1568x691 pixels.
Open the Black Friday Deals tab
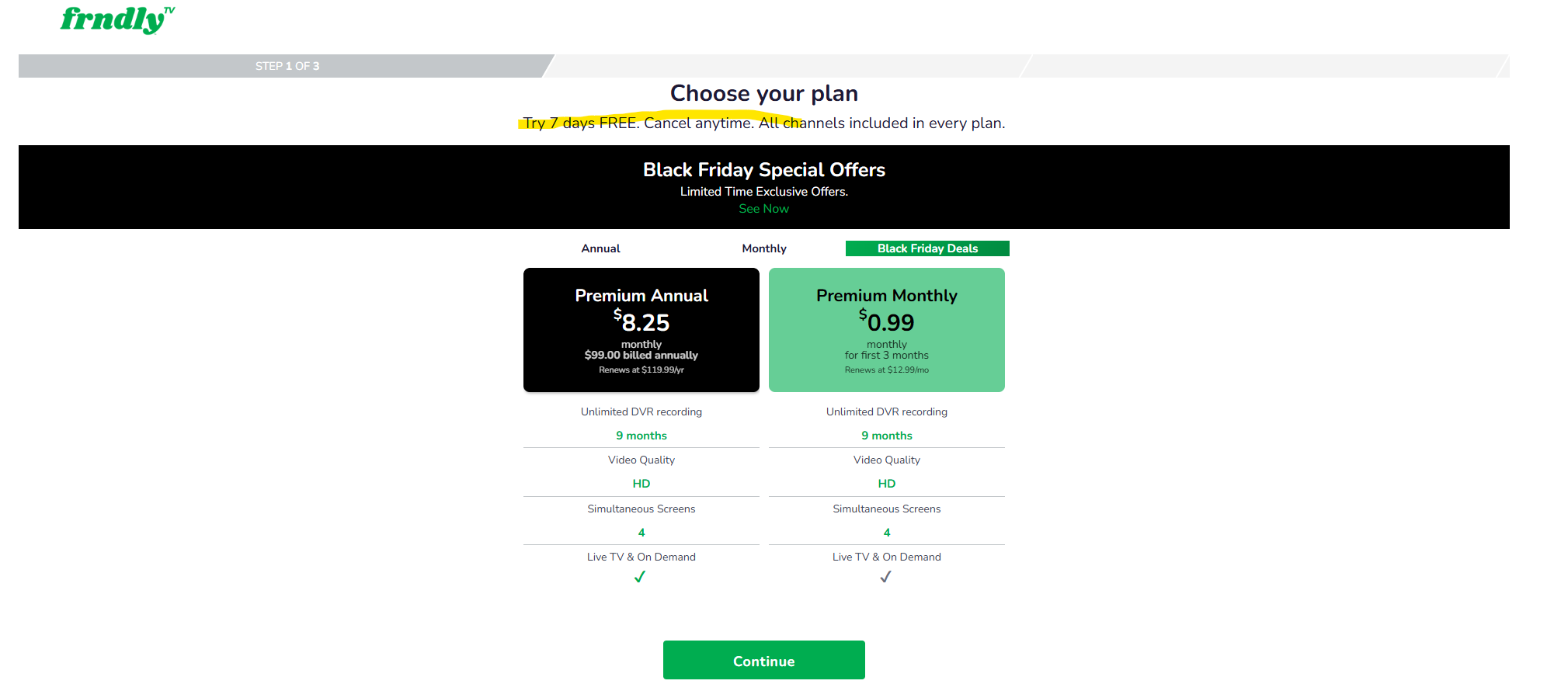point(927,248)
